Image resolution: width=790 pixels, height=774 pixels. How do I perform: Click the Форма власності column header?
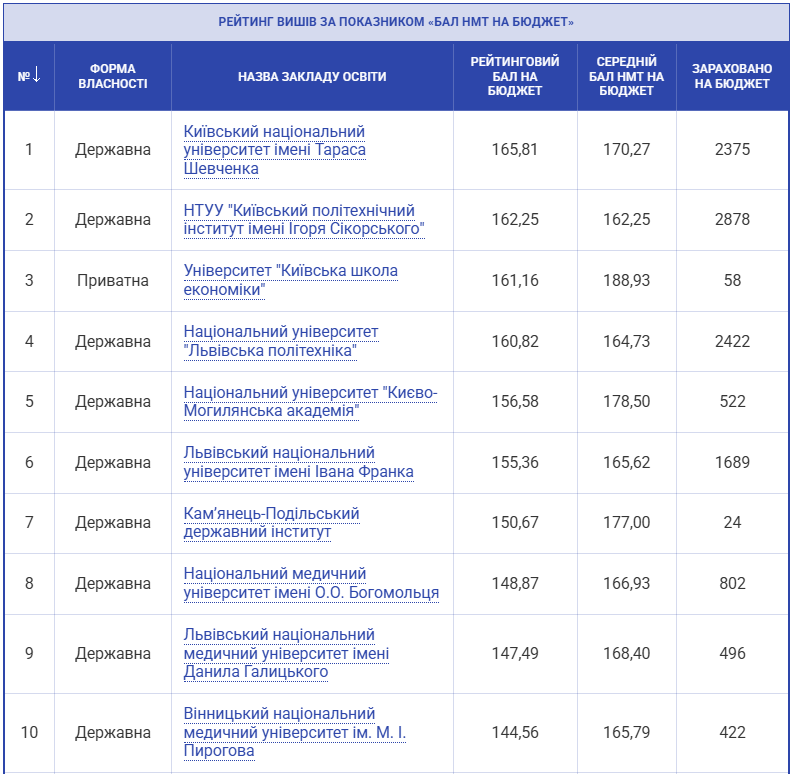coord(112,76)
